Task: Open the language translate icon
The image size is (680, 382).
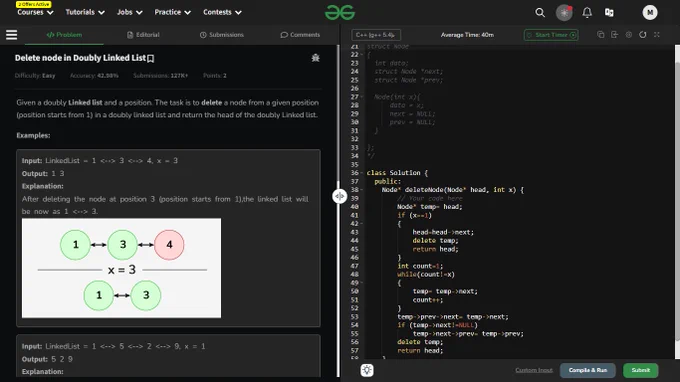Action: 609,13
